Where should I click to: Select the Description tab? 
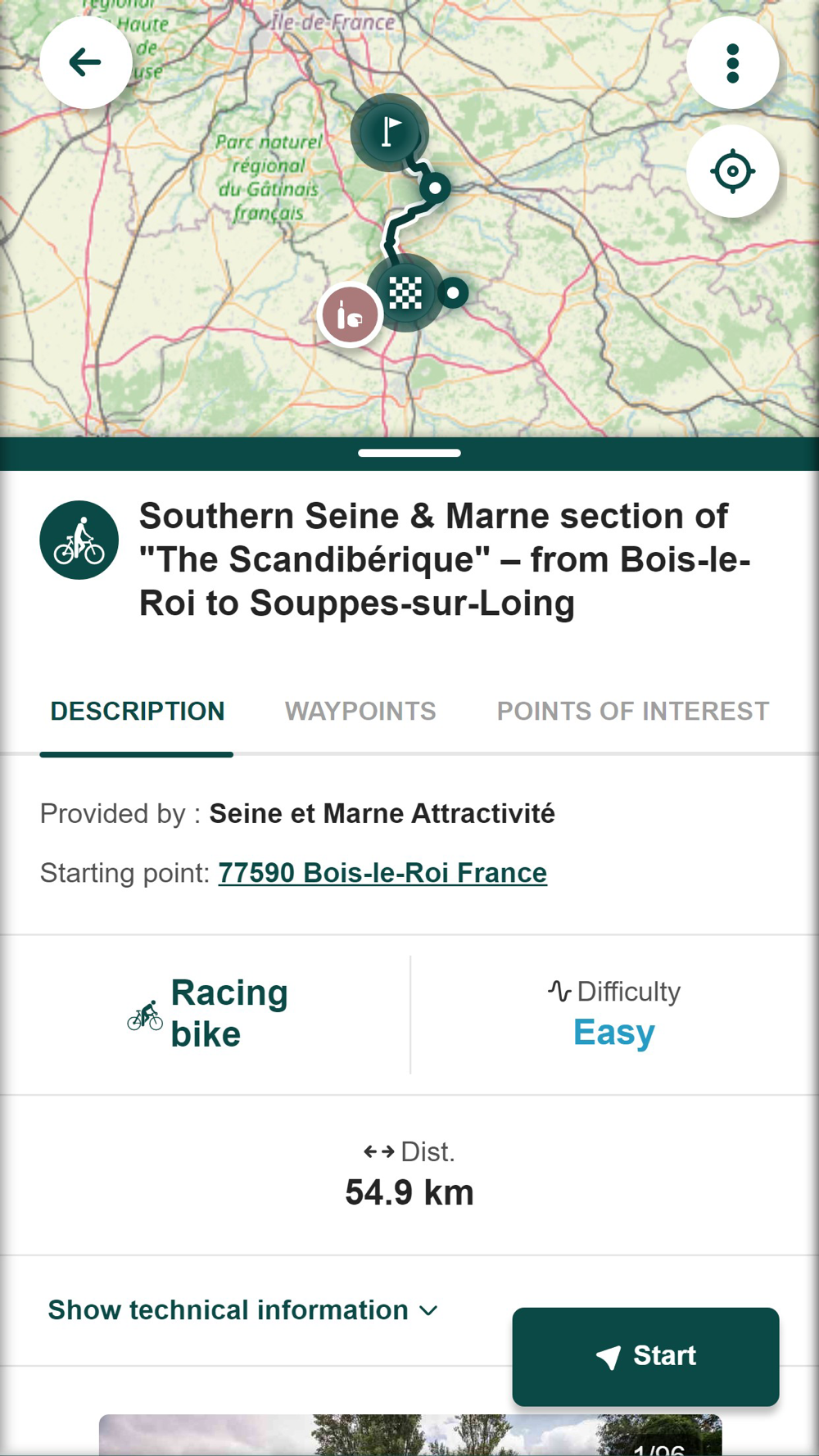(138, 711)
